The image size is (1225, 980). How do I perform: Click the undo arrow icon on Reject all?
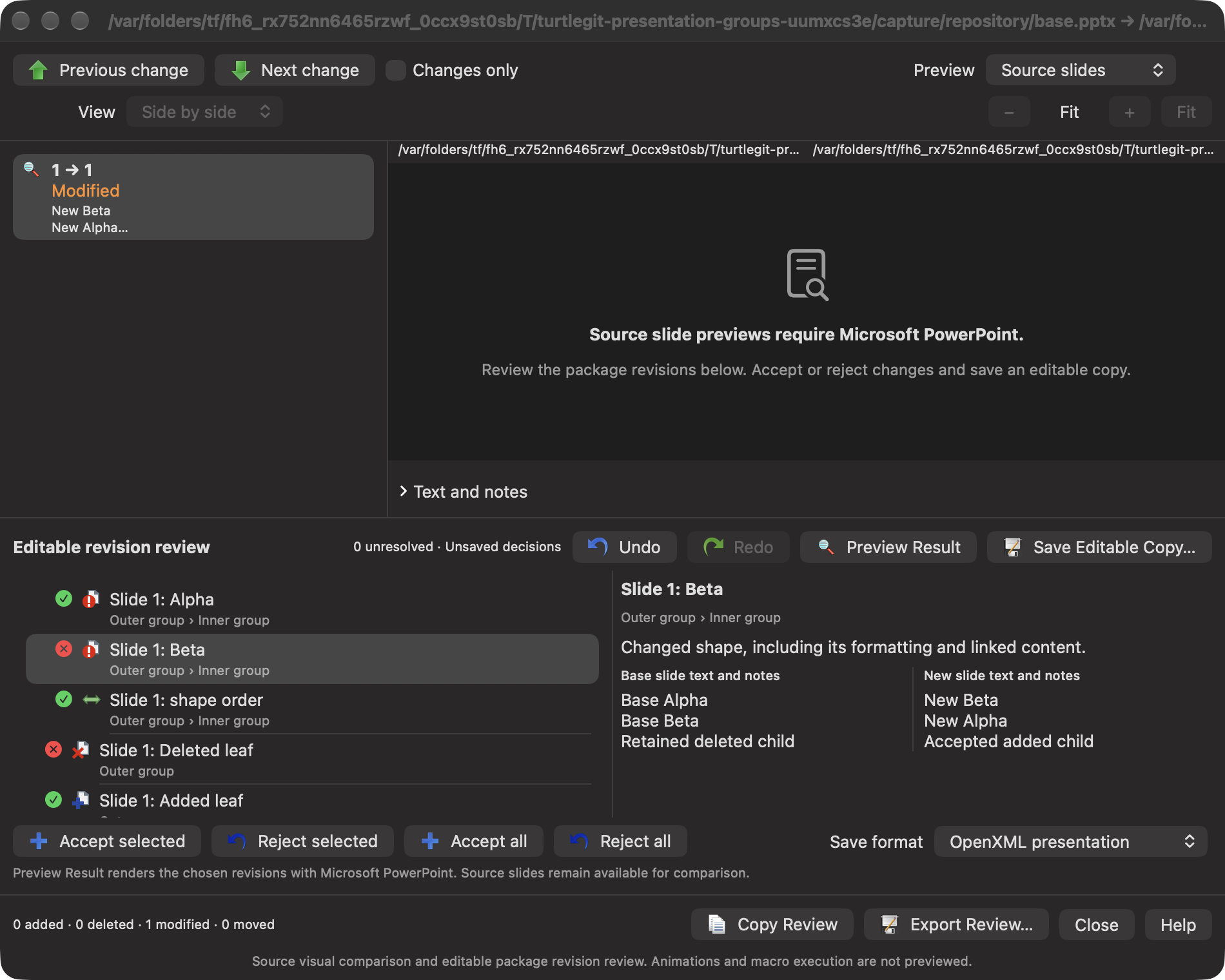click(x=579, y=841)
